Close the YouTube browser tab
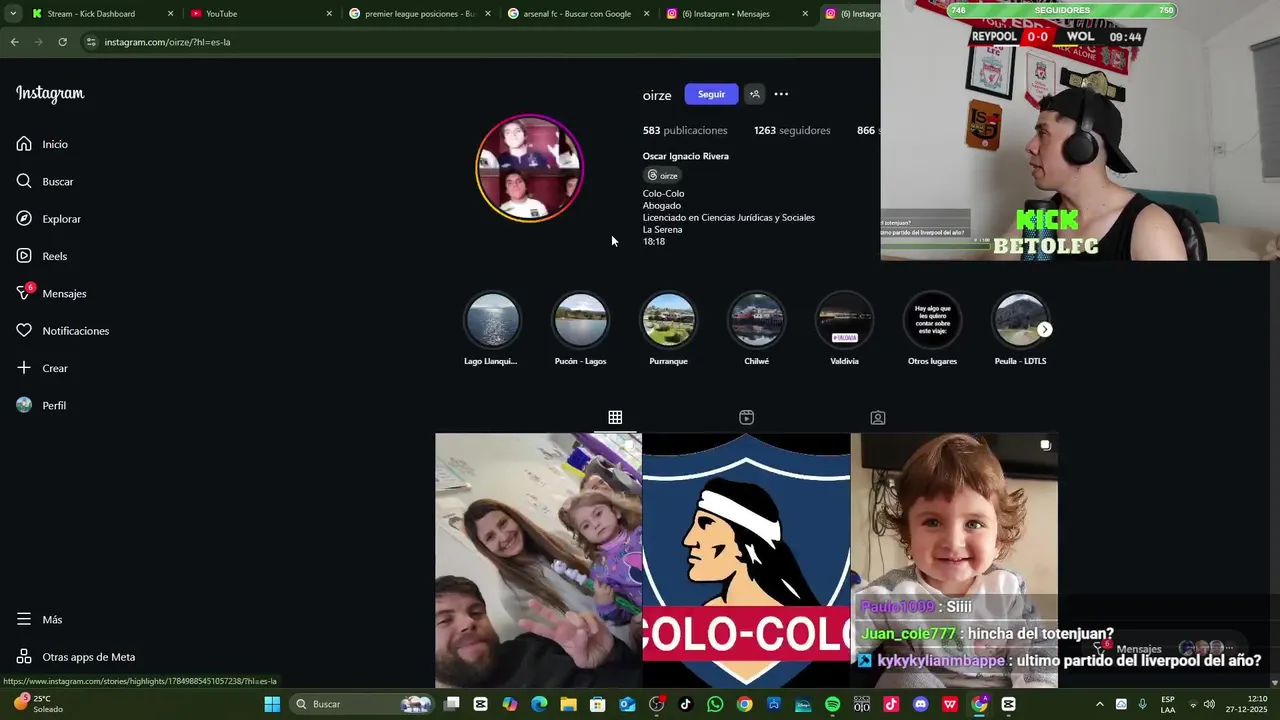 point(329,14)
